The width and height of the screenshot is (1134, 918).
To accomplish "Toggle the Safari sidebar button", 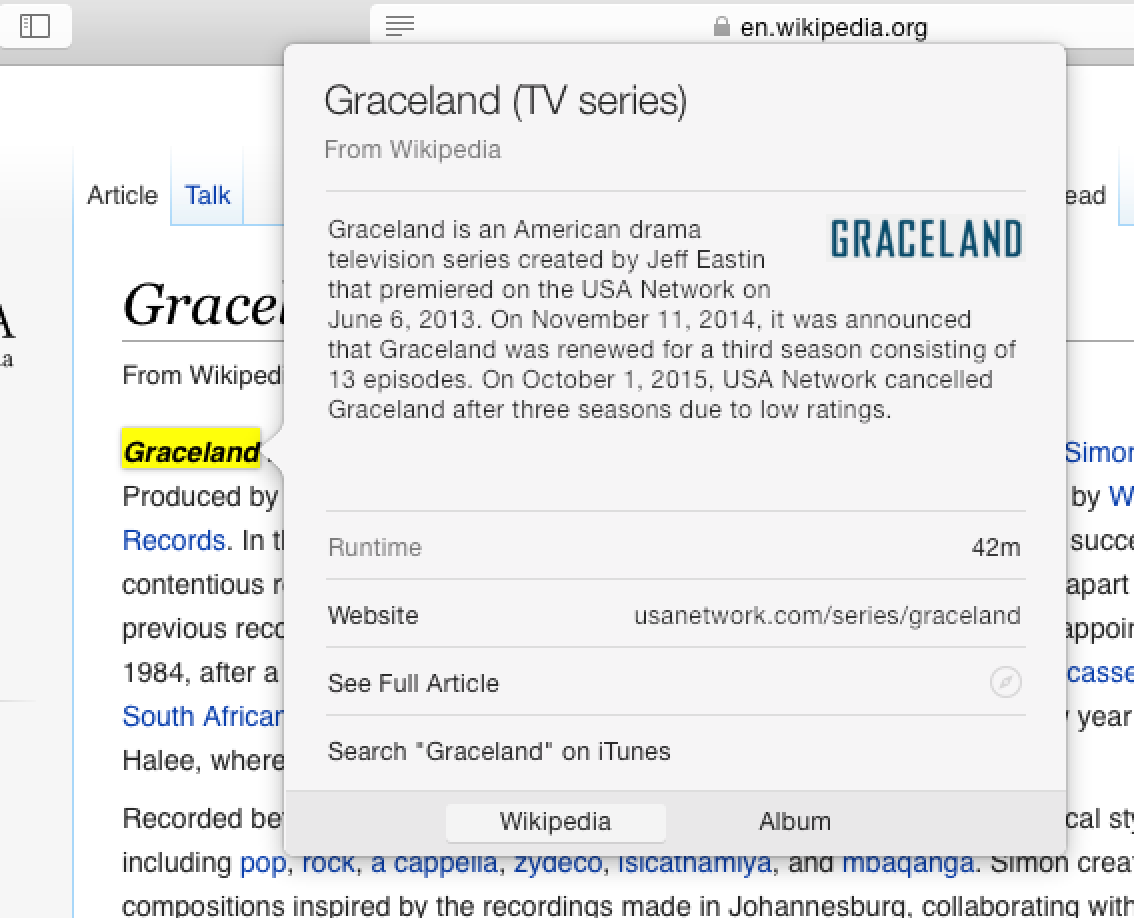I will pos(35,26).
